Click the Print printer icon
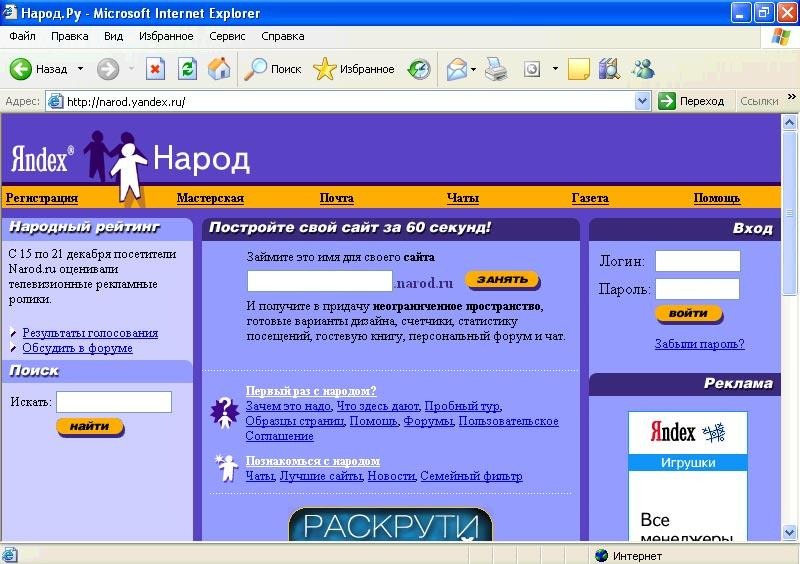The height and width of the screenshot is (564, 800). point(496,69)
